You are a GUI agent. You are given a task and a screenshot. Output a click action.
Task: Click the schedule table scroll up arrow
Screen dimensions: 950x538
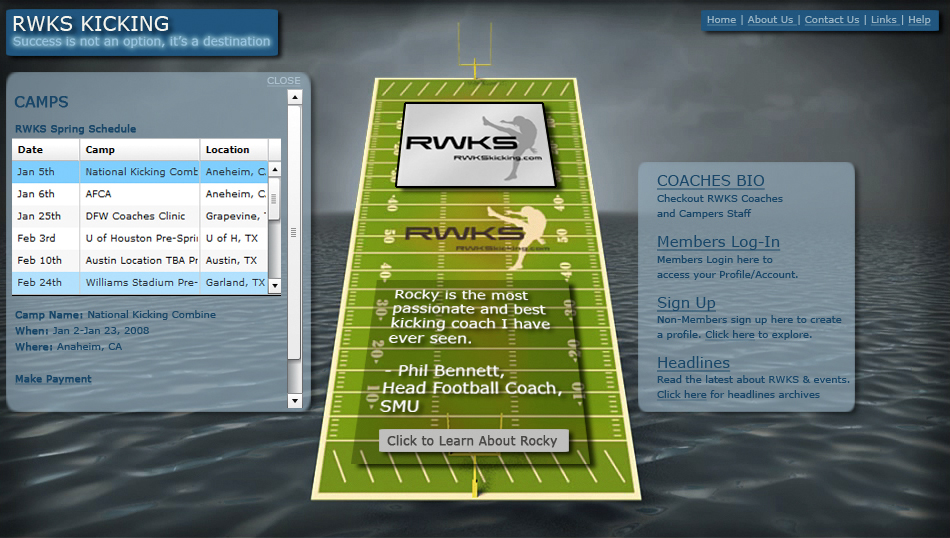click(274, 170)
